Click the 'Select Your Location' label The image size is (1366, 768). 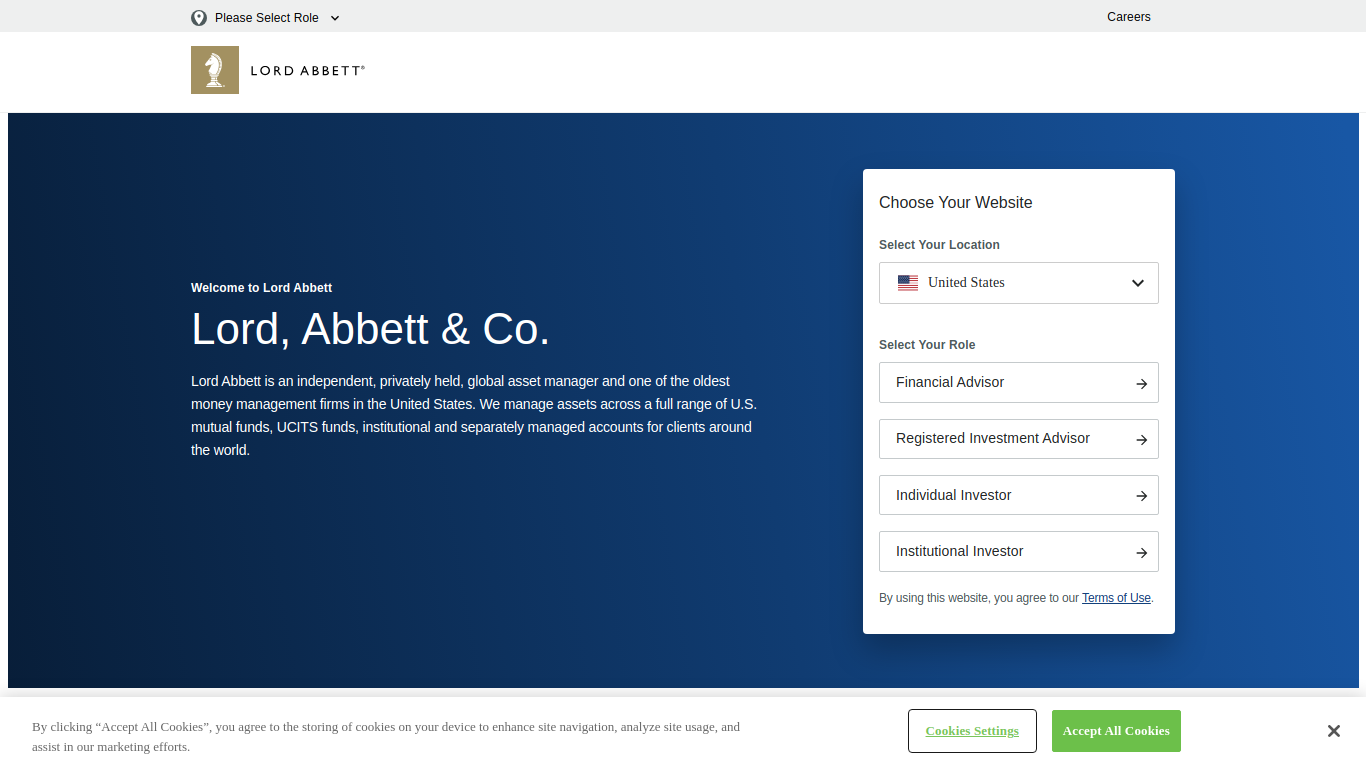pos(939,245)
